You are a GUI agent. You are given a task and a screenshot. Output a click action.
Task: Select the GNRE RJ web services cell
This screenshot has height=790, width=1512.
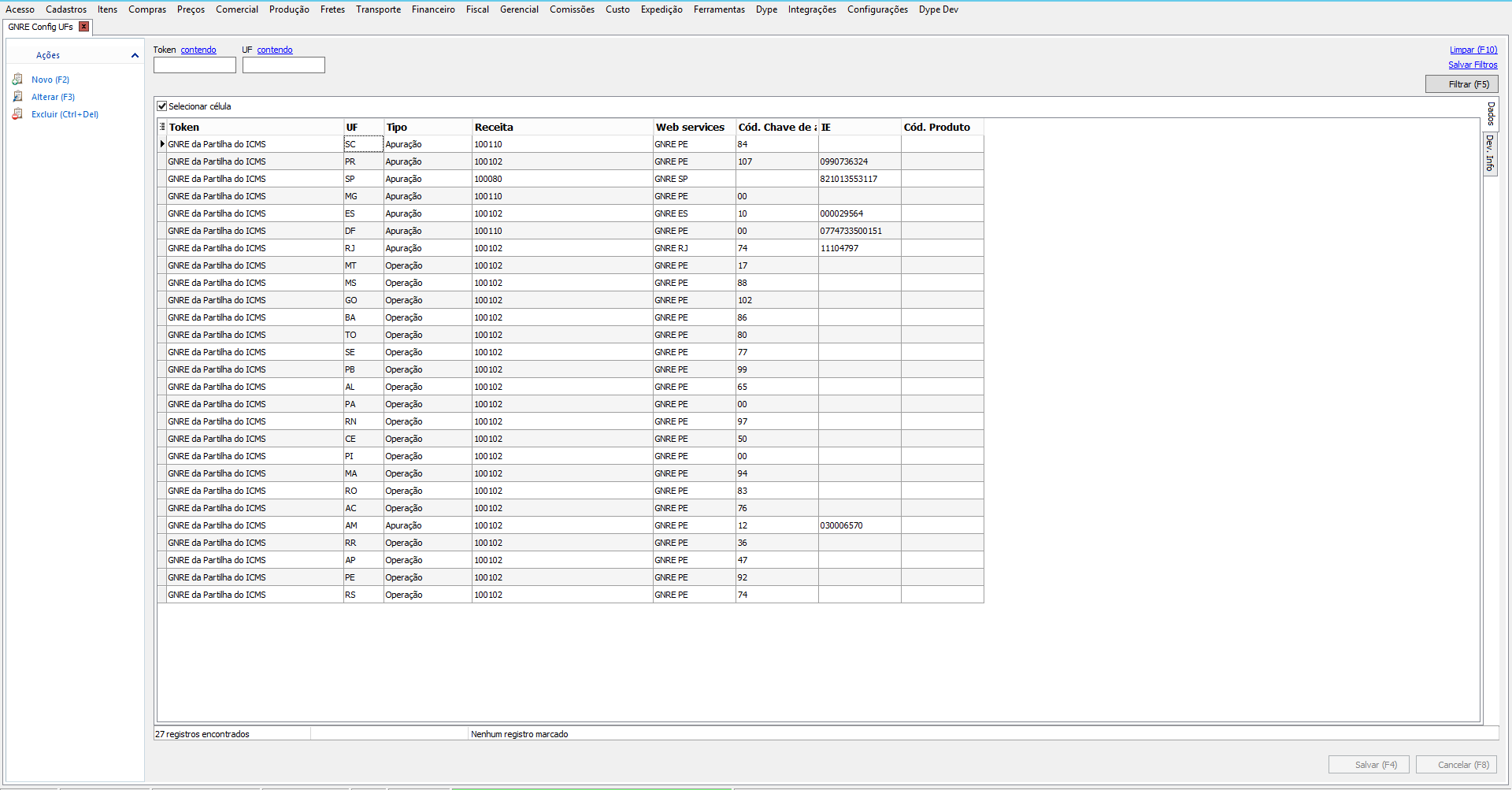[695, 248]
